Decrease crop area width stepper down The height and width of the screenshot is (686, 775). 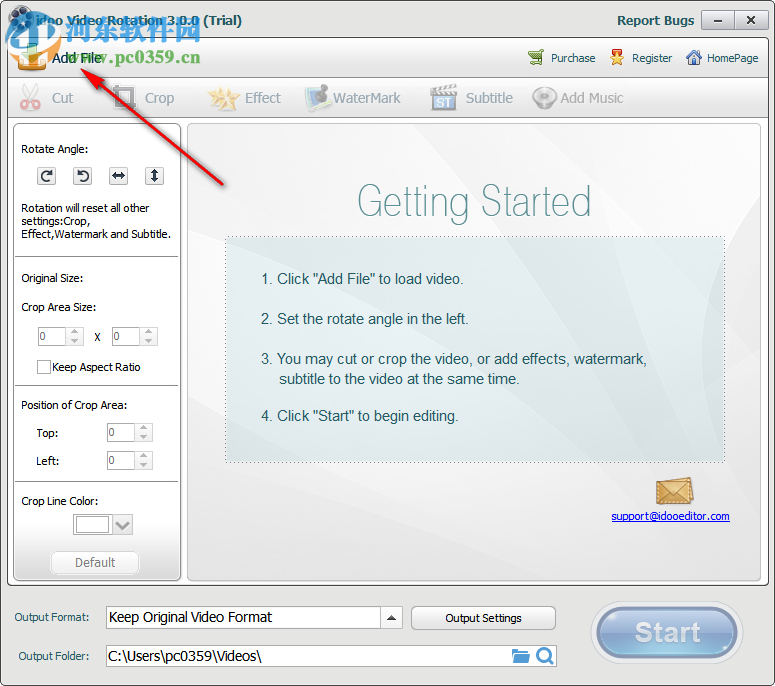pyautogui.click(x=74, y=341)
